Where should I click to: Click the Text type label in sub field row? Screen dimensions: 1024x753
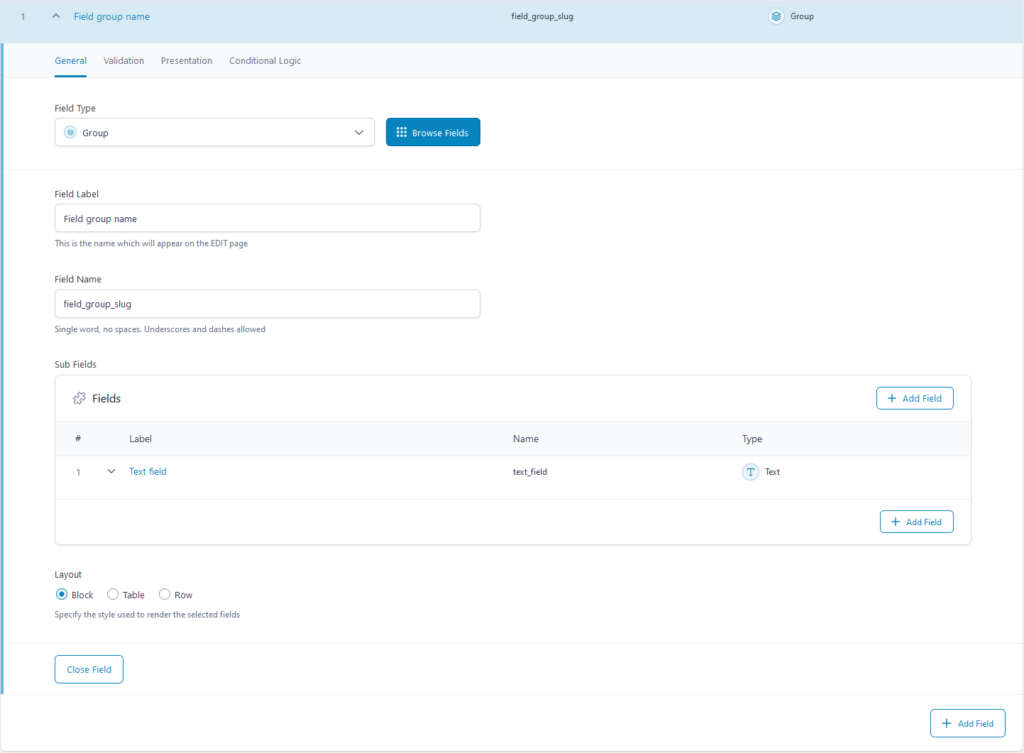773,472
